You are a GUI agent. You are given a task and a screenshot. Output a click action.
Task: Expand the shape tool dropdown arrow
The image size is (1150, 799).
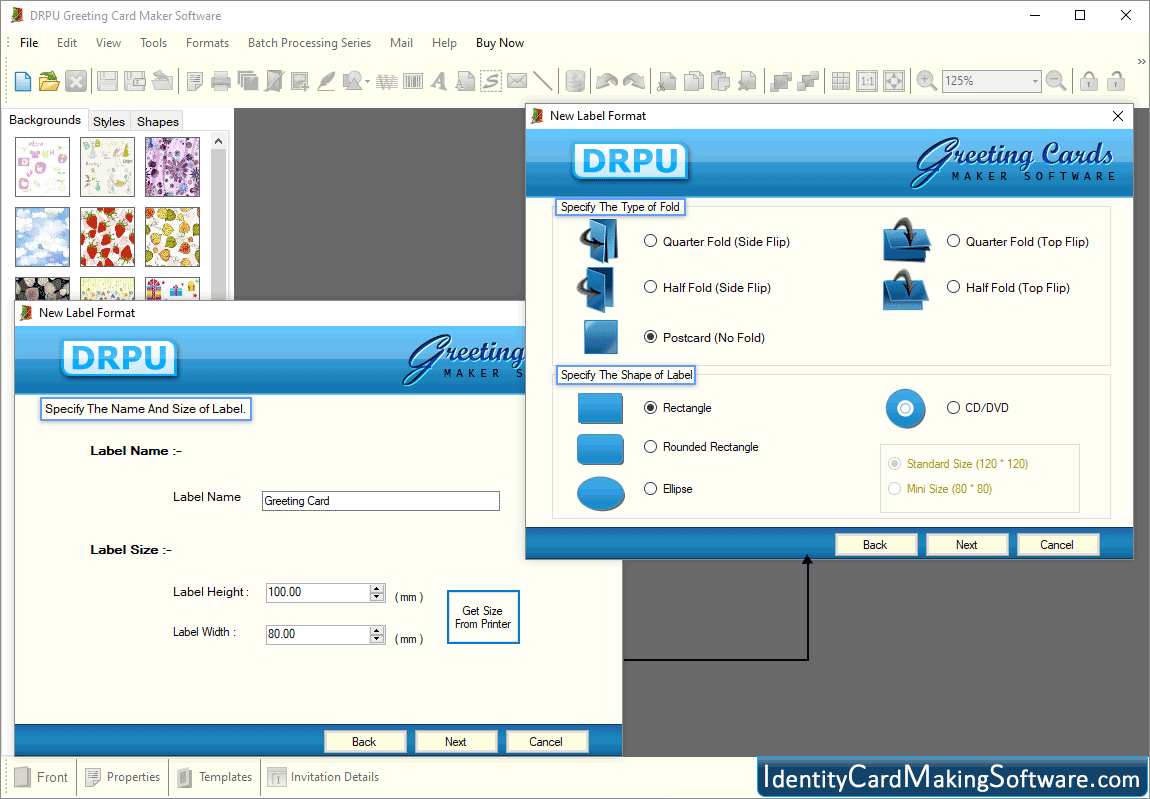(367, 81)
